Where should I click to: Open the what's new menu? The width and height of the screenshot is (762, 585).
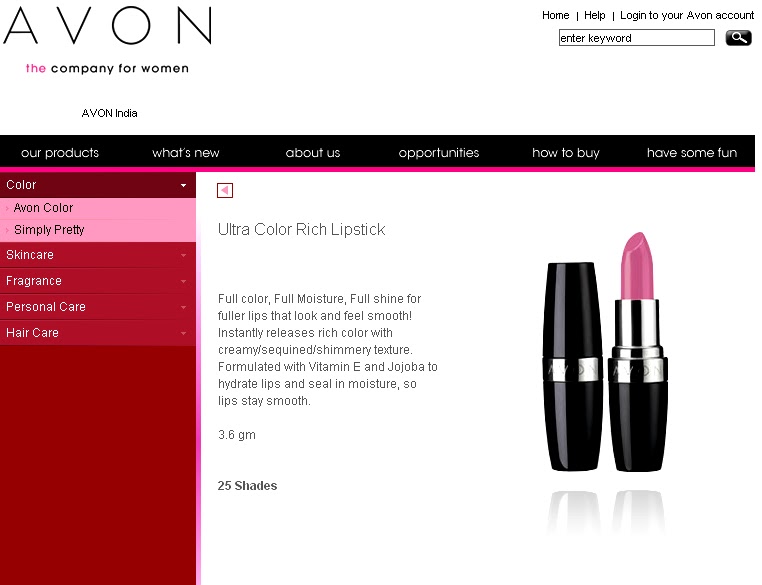[x=186, y=153]
